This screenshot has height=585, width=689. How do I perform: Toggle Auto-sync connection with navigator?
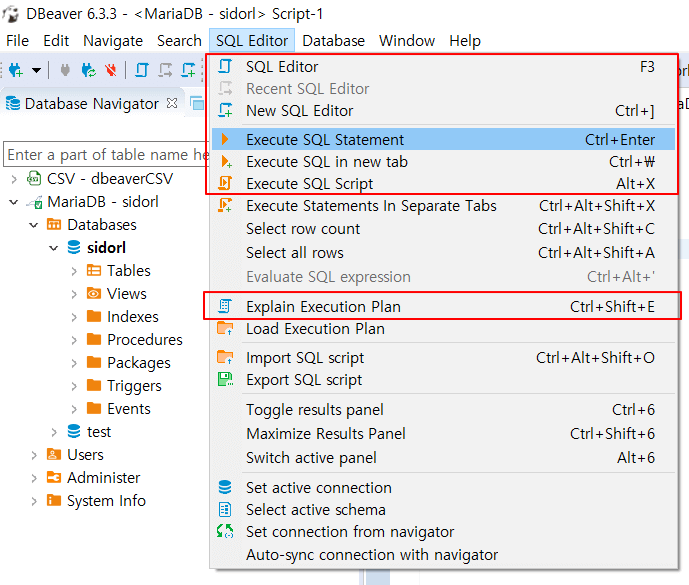point(443,555)
